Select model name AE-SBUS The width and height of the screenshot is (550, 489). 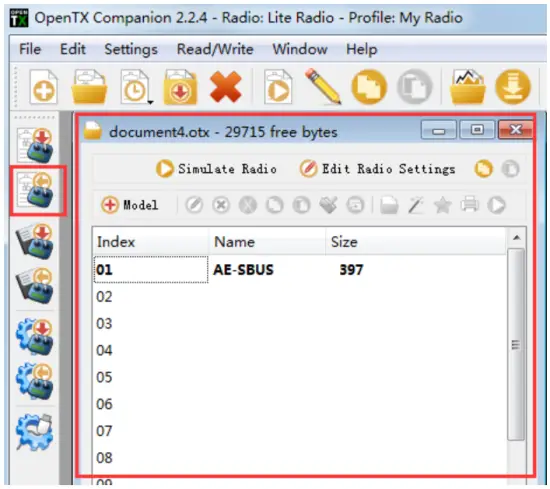[x=243, y=270]
